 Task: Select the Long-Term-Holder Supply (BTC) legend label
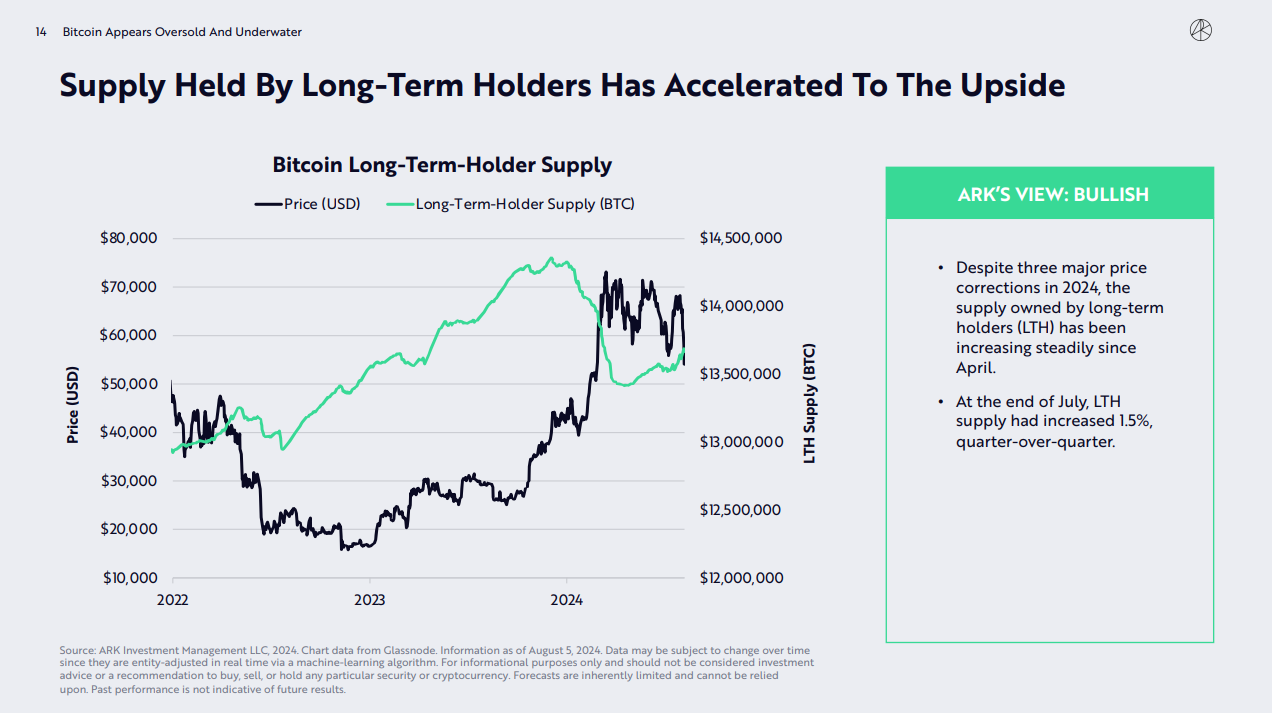click(x=525, y=204)
